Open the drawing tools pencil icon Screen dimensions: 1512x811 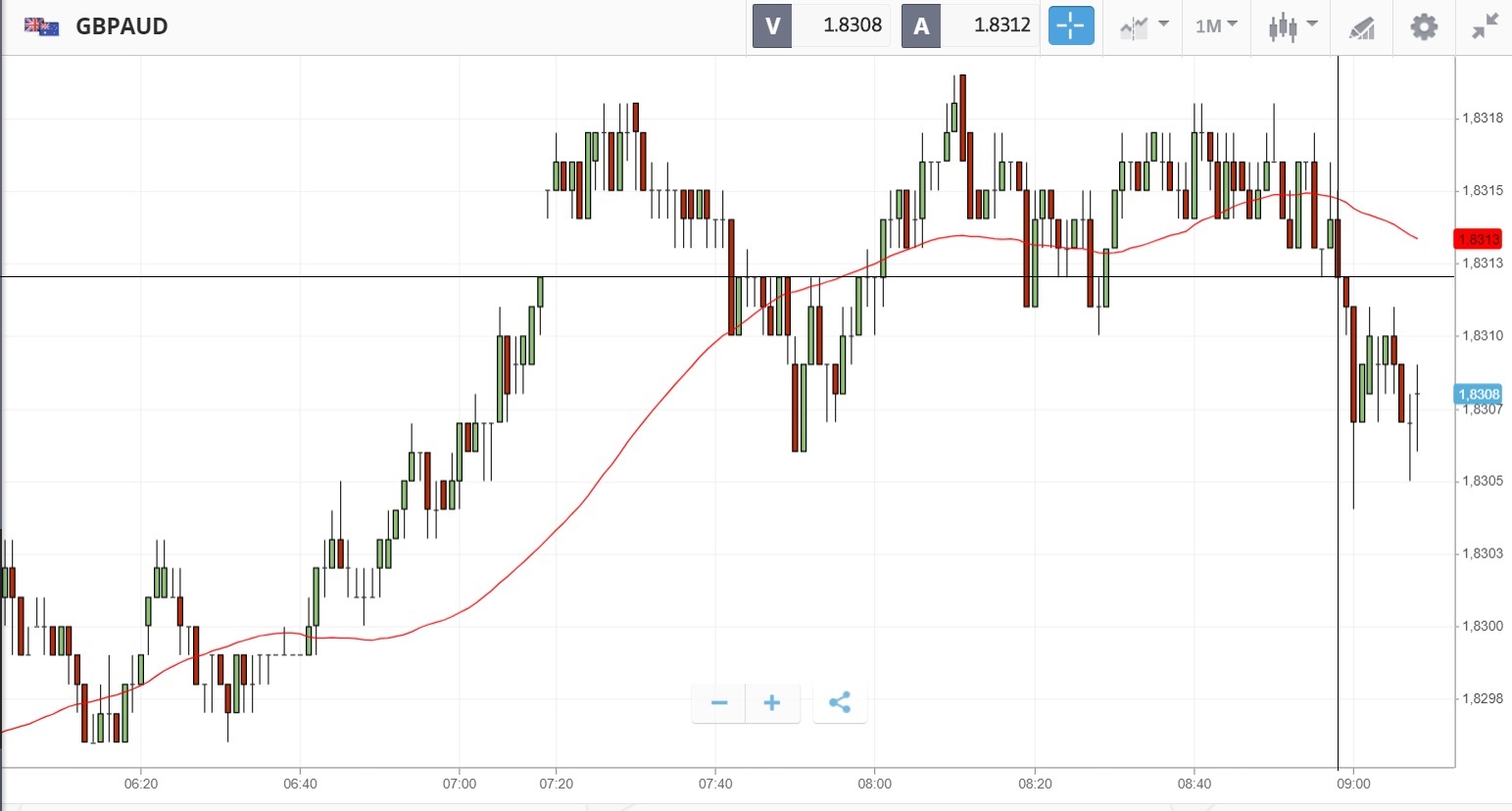click(x=1362, y=27)
